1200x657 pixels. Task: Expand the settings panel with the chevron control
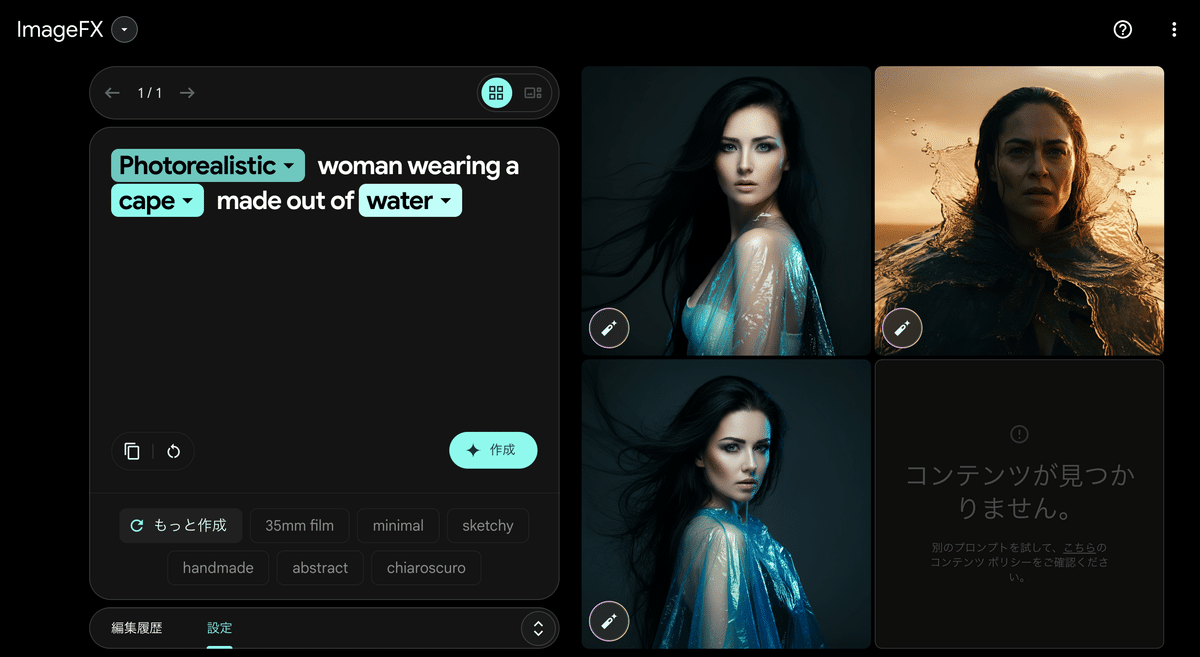pyautogui.click(x=538, y=628)
